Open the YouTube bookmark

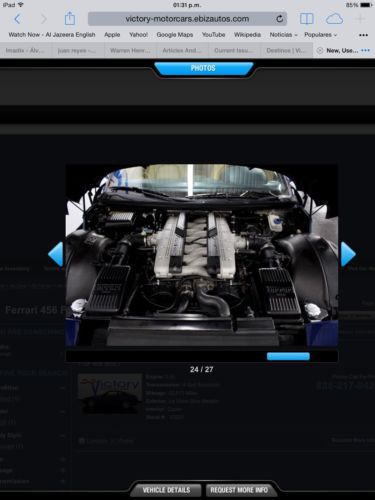coord(213,35)
